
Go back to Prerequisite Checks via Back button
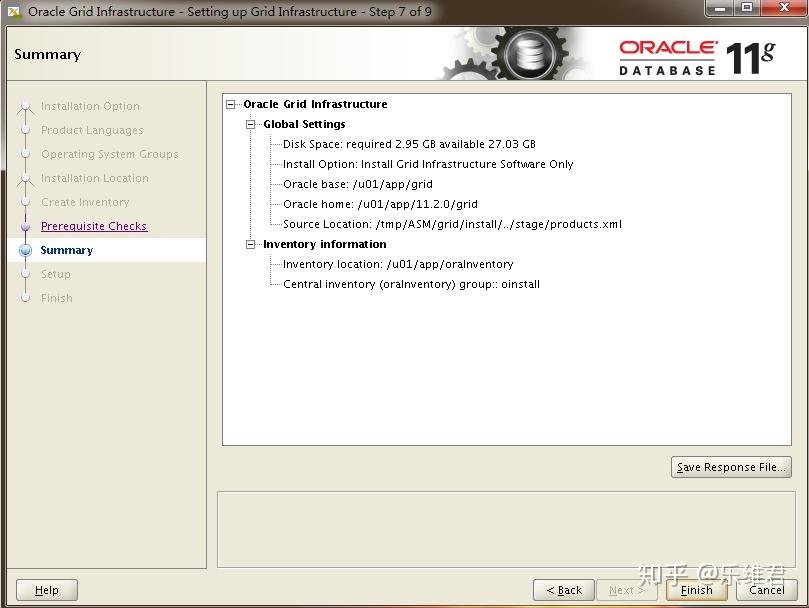pos(562,590)
